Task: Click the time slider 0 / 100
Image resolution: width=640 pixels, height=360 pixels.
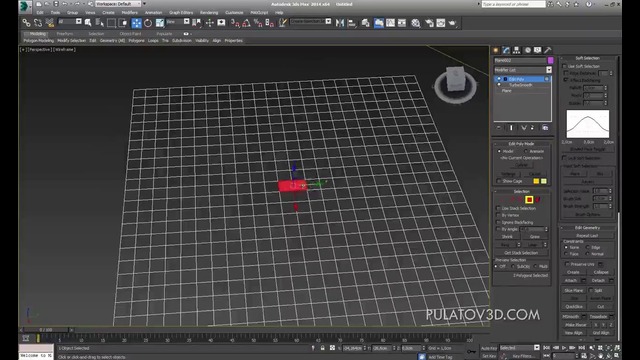Action: 46,330
